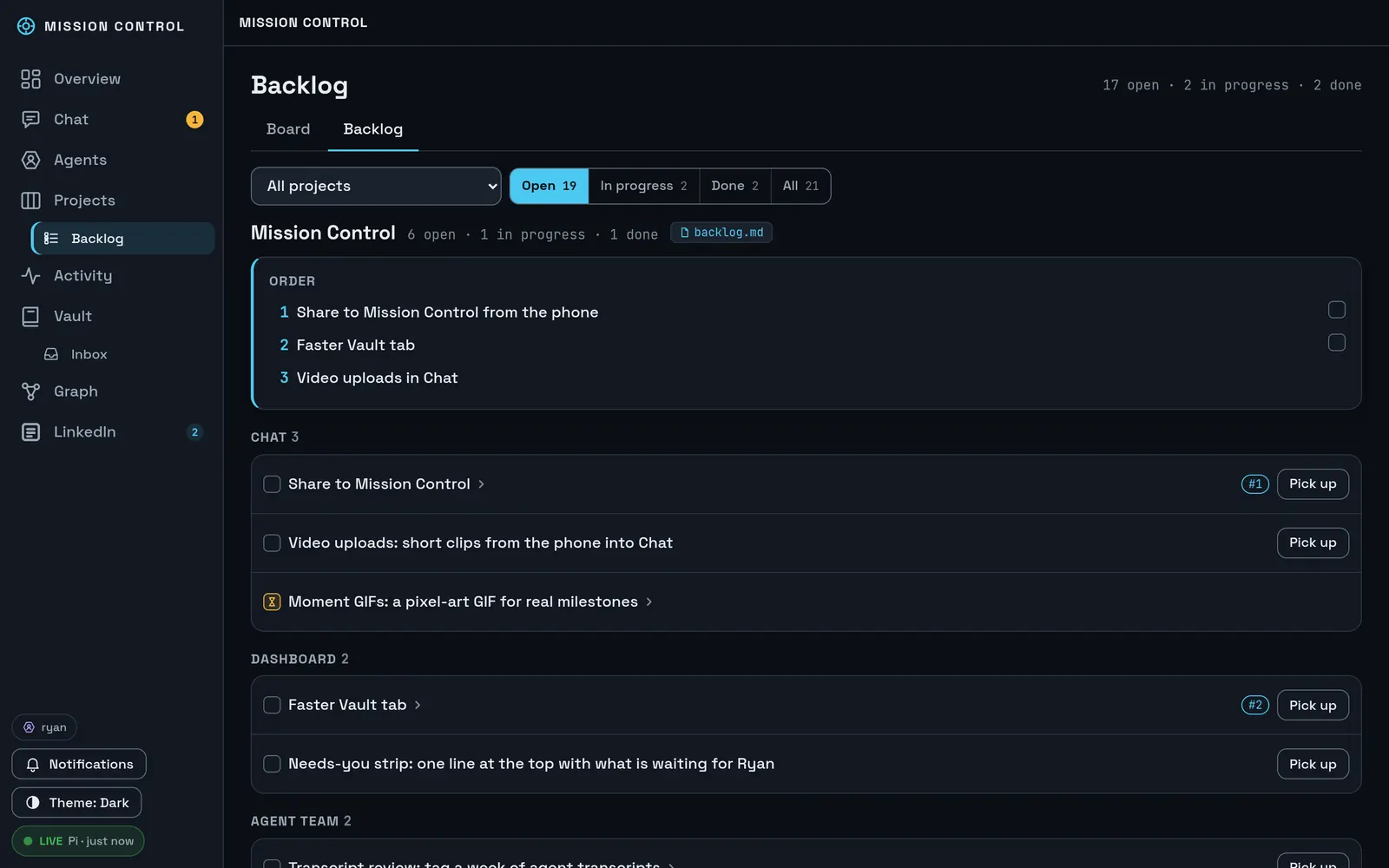Click the DASHBOARD 2 section header
The width and height of the screenshot is (1389, 868).
(300, 660)
